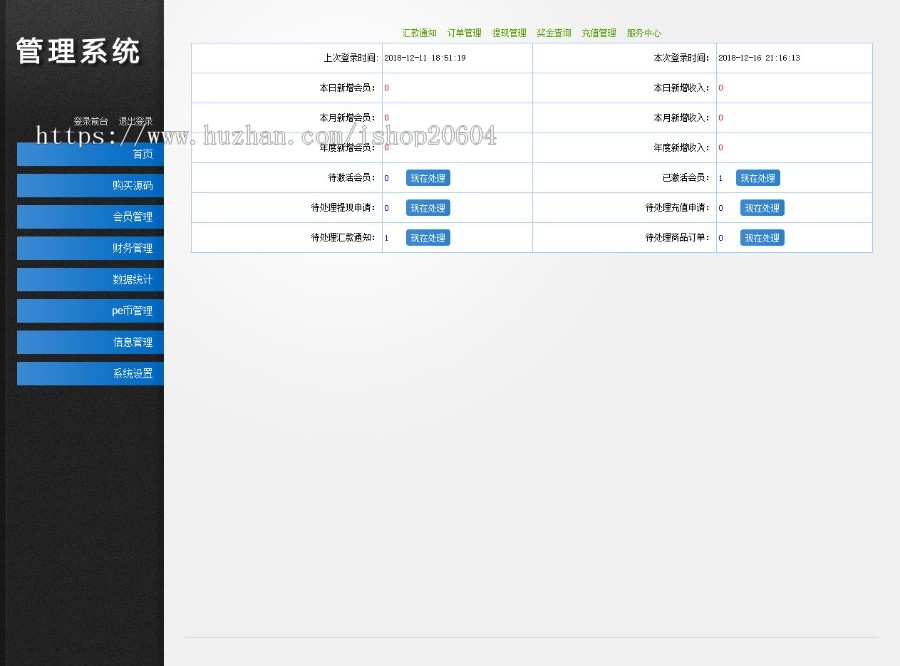Open 信息管理 in the sidebar menu
Image resolution: width=900 pixels, height=666 pixels.
point(91,342)
